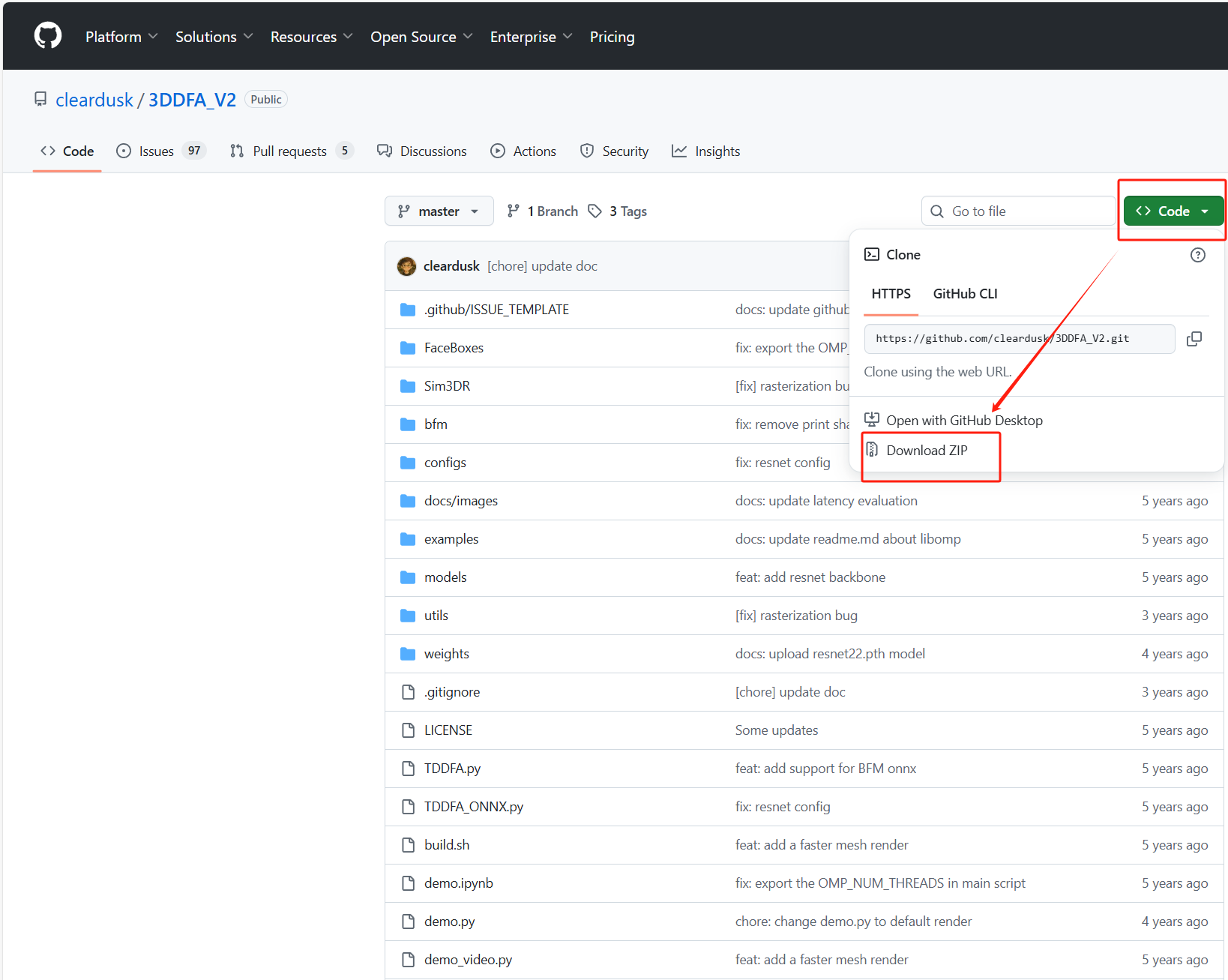Open the build.sh file

tap(447, 845)
